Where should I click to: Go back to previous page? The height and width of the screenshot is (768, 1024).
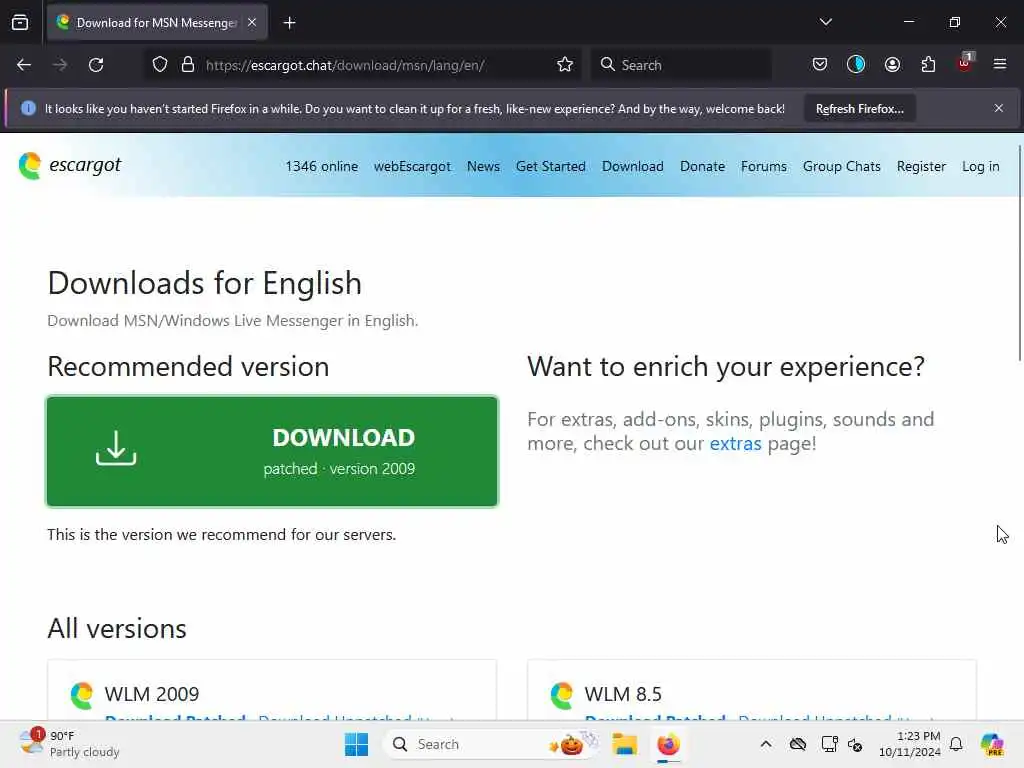(24, 65)
